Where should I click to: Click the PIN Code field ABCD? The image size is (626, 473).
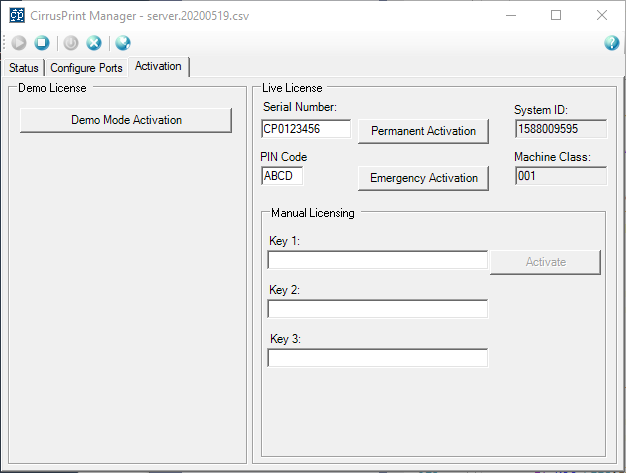[282, 176]
